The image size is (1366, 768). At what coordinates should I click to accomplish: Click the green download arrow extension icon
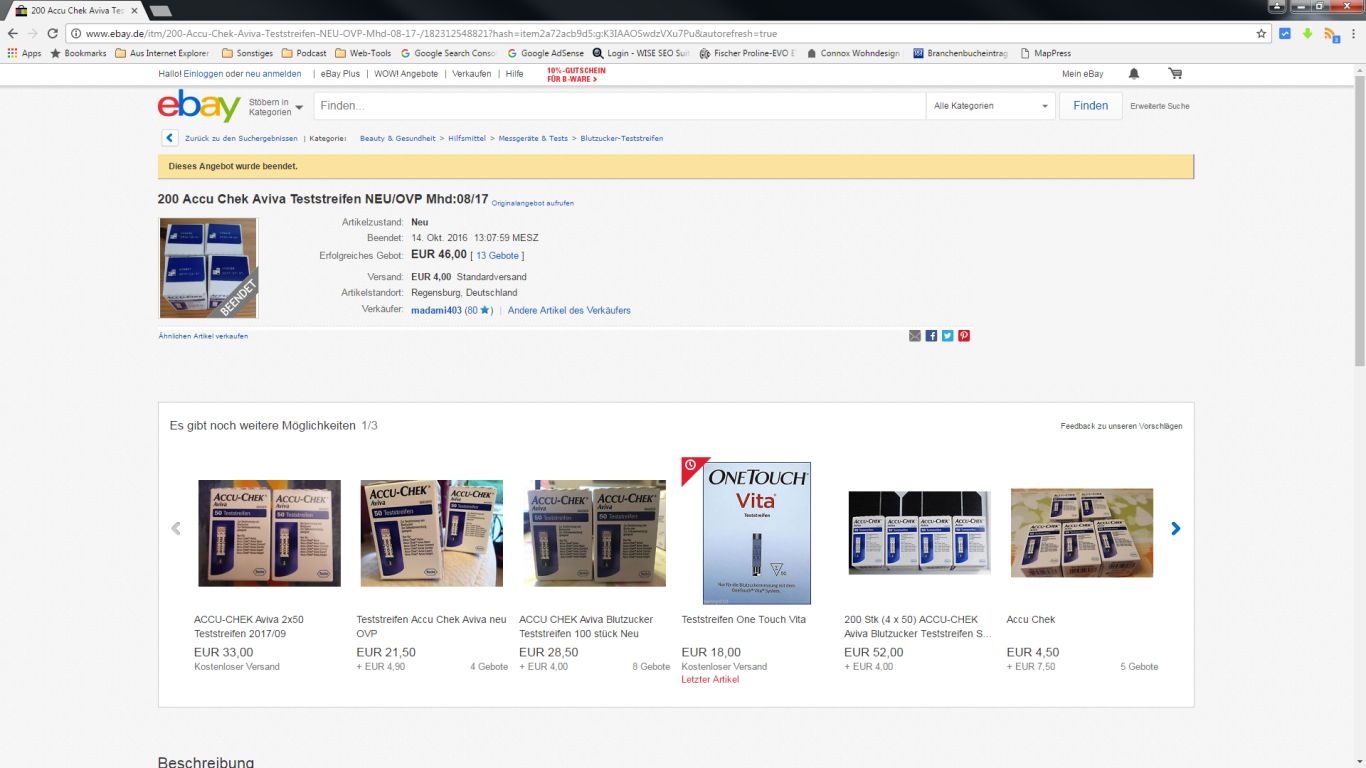coord(1307,33)
